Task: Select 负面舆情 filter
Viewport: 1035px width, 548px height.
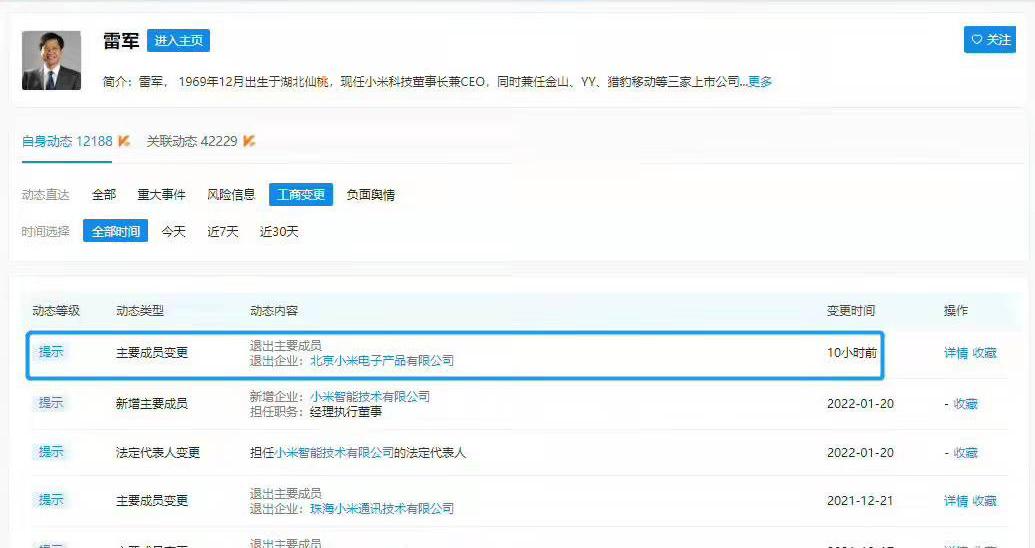Action: point(370,194)
